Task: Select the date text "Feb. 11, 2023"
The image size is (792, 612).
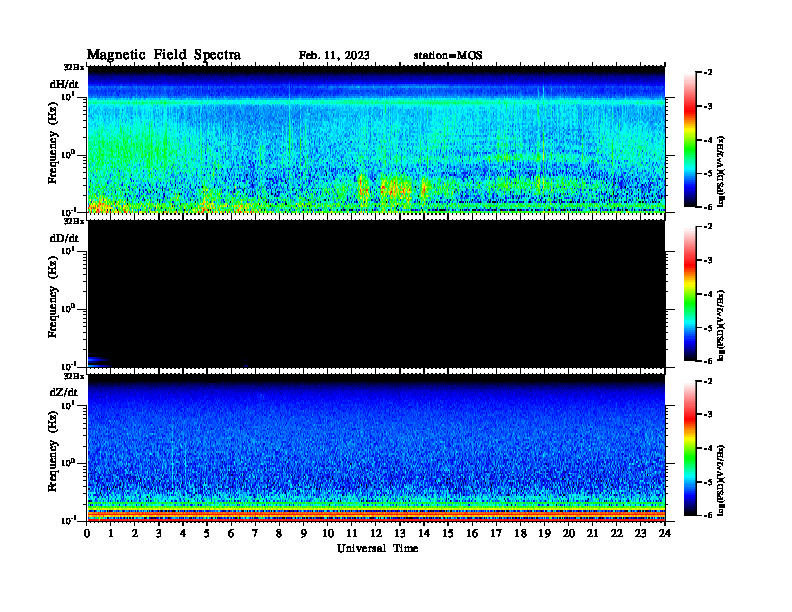Action: click(x=334, y=55)
